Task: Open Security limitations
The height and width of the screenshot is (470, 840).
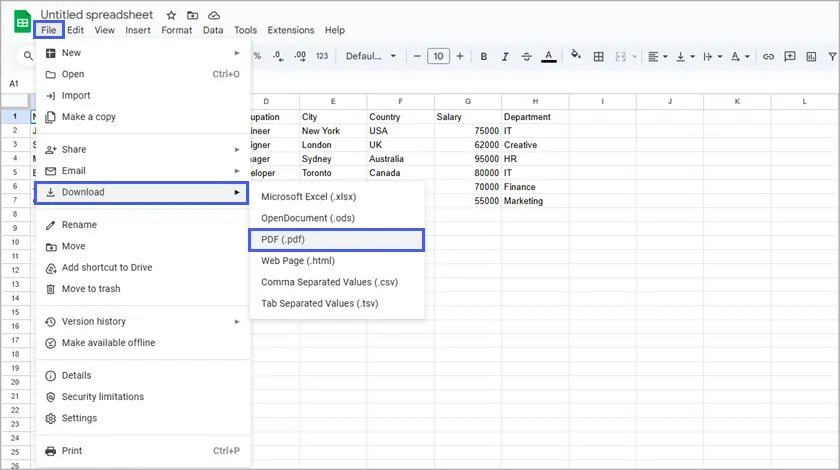Action: [x=142, y=397]
